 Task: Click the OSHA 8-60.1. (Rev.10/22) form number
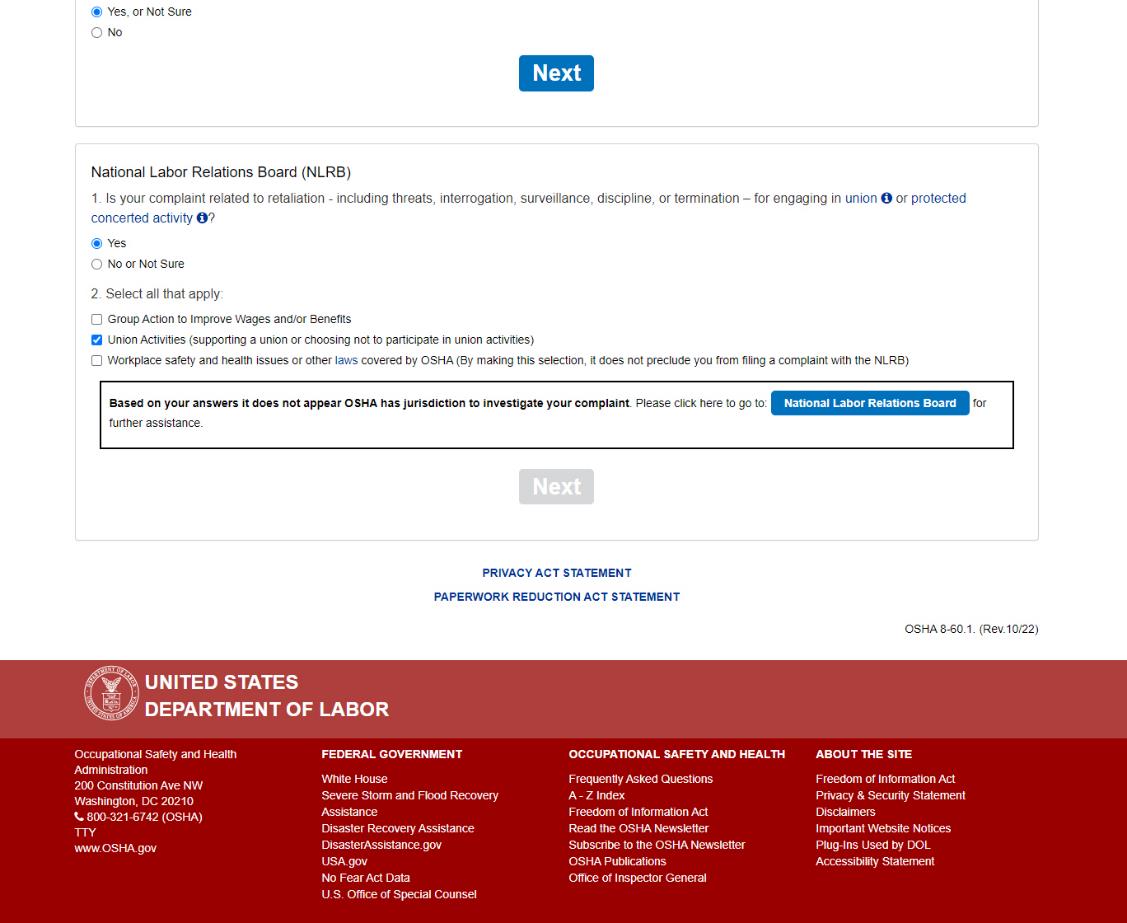pos(971,630)
